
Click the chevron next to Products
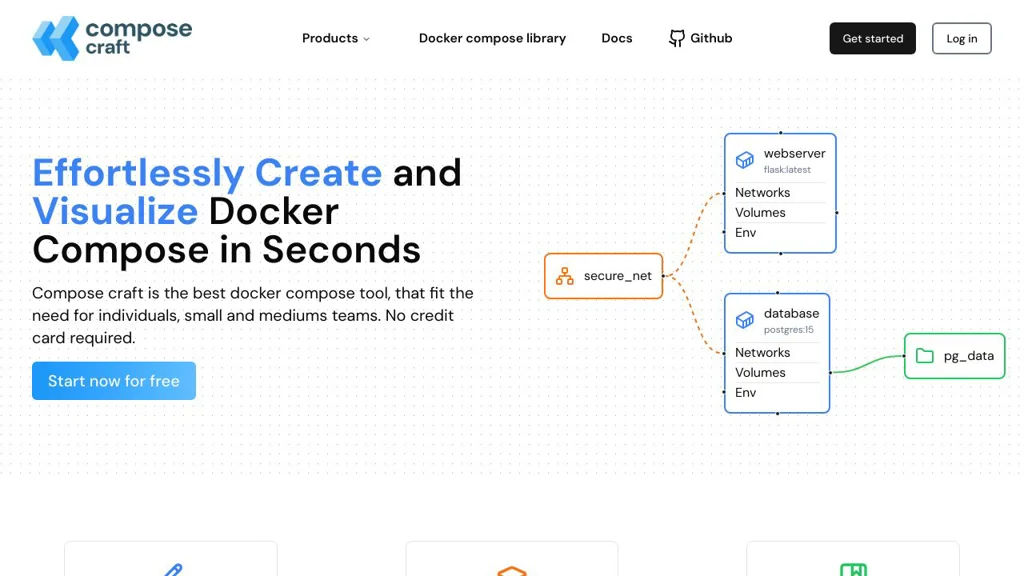tap(366, 39)
